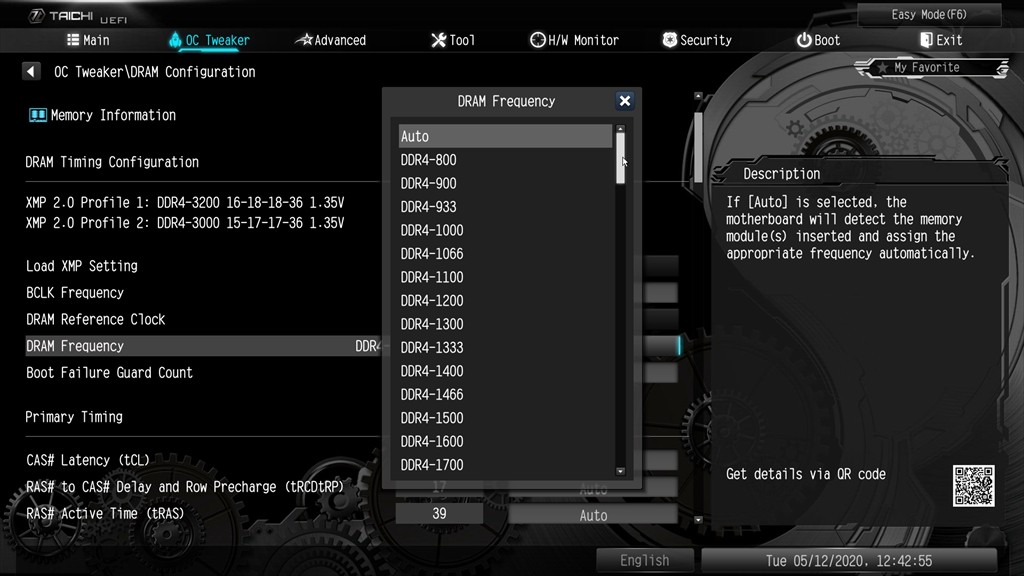
Task: Open My Favorite
Action: [933, 67]
